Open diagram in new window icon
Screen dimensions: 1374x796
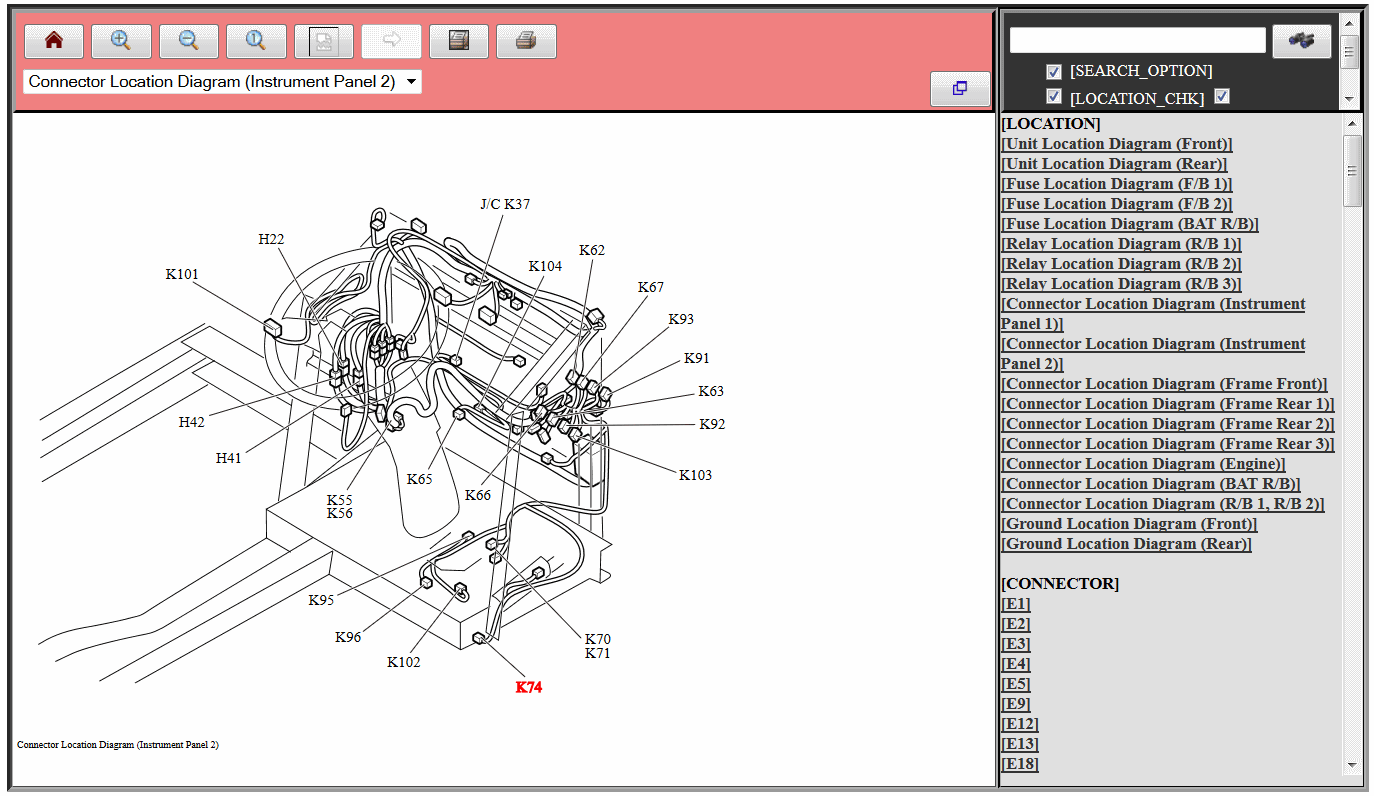click(x=959, y=88)
